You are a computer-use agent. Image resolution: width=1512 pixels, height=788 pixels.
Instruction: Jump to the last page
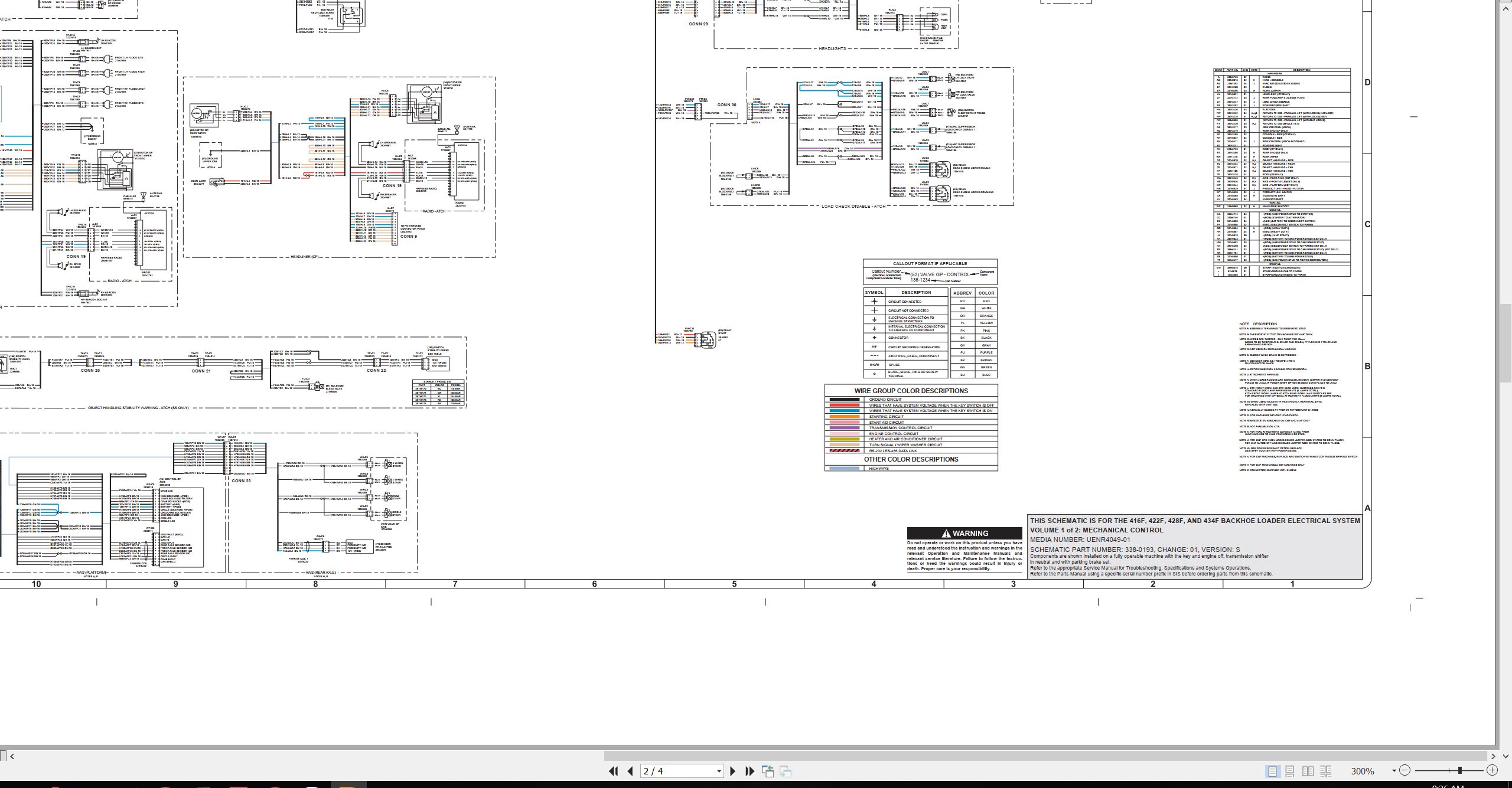coord(750,771)
